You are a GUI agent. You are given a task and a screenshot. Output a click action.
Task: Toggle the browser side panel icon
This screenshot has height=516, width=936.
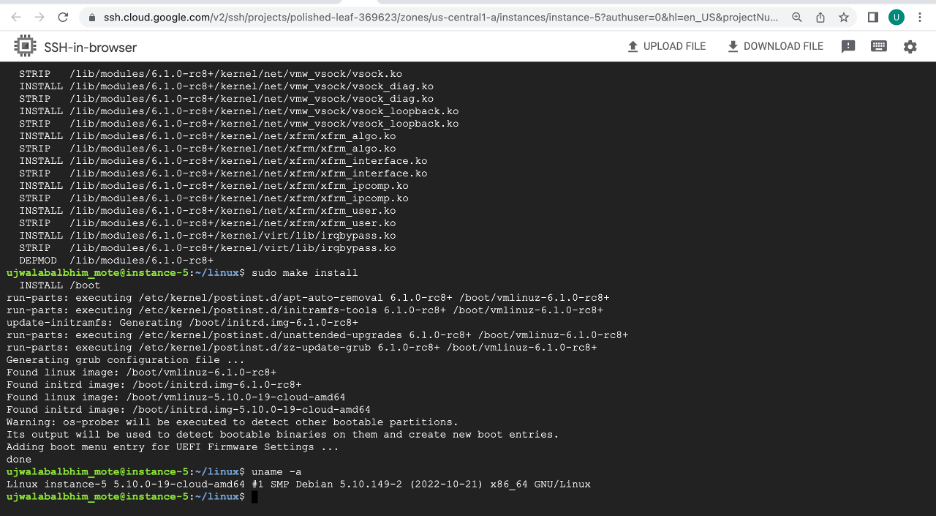pos(873,17)
